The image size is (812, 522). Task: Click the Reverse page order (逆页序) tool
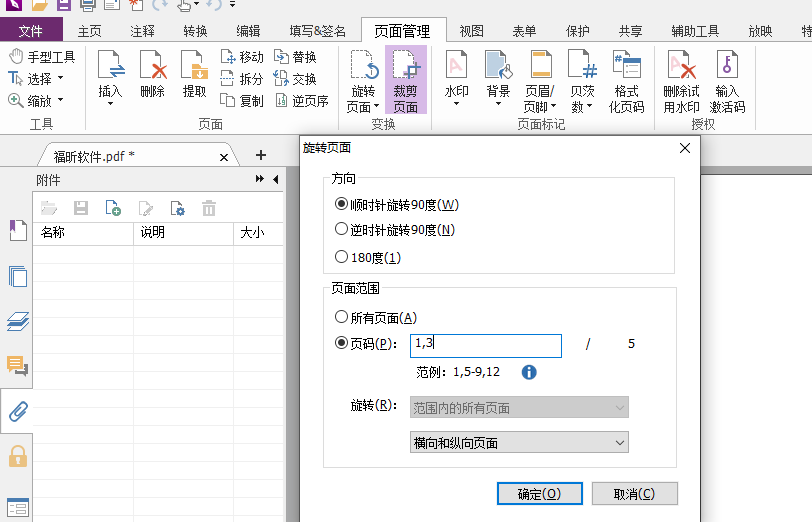click(301, 100)
